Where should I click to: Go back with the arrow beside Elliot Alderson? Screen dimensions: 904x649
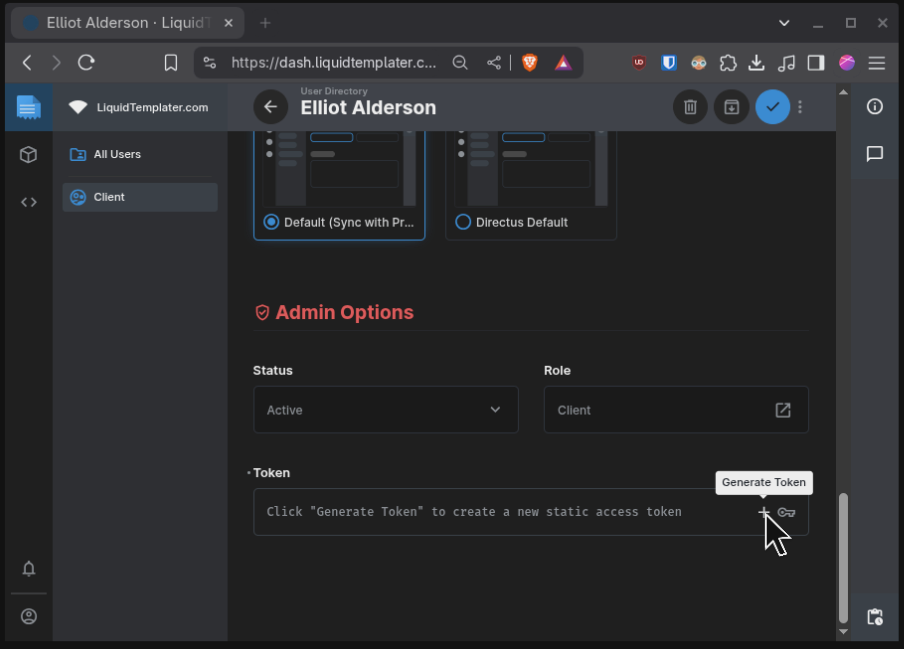(270, 107)
